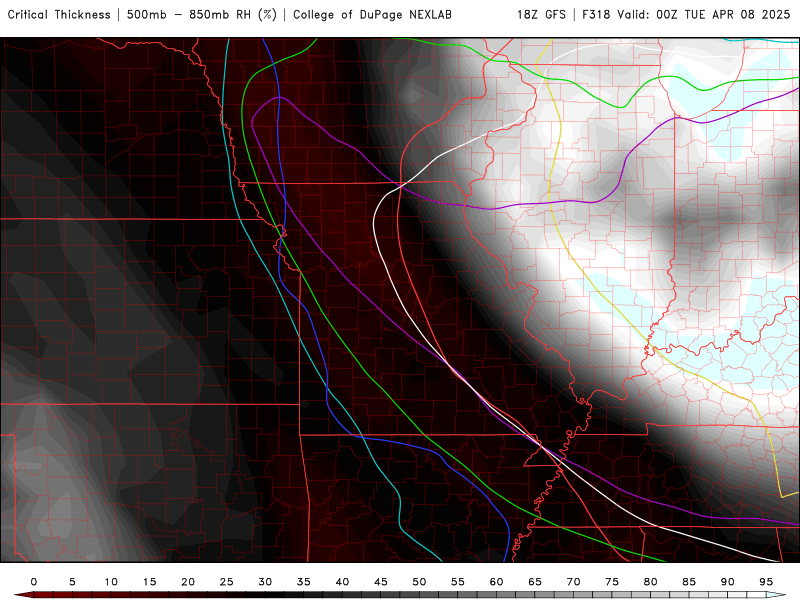Click the "5" value on the color scale
800x600 pixels.
click(72, 582)
